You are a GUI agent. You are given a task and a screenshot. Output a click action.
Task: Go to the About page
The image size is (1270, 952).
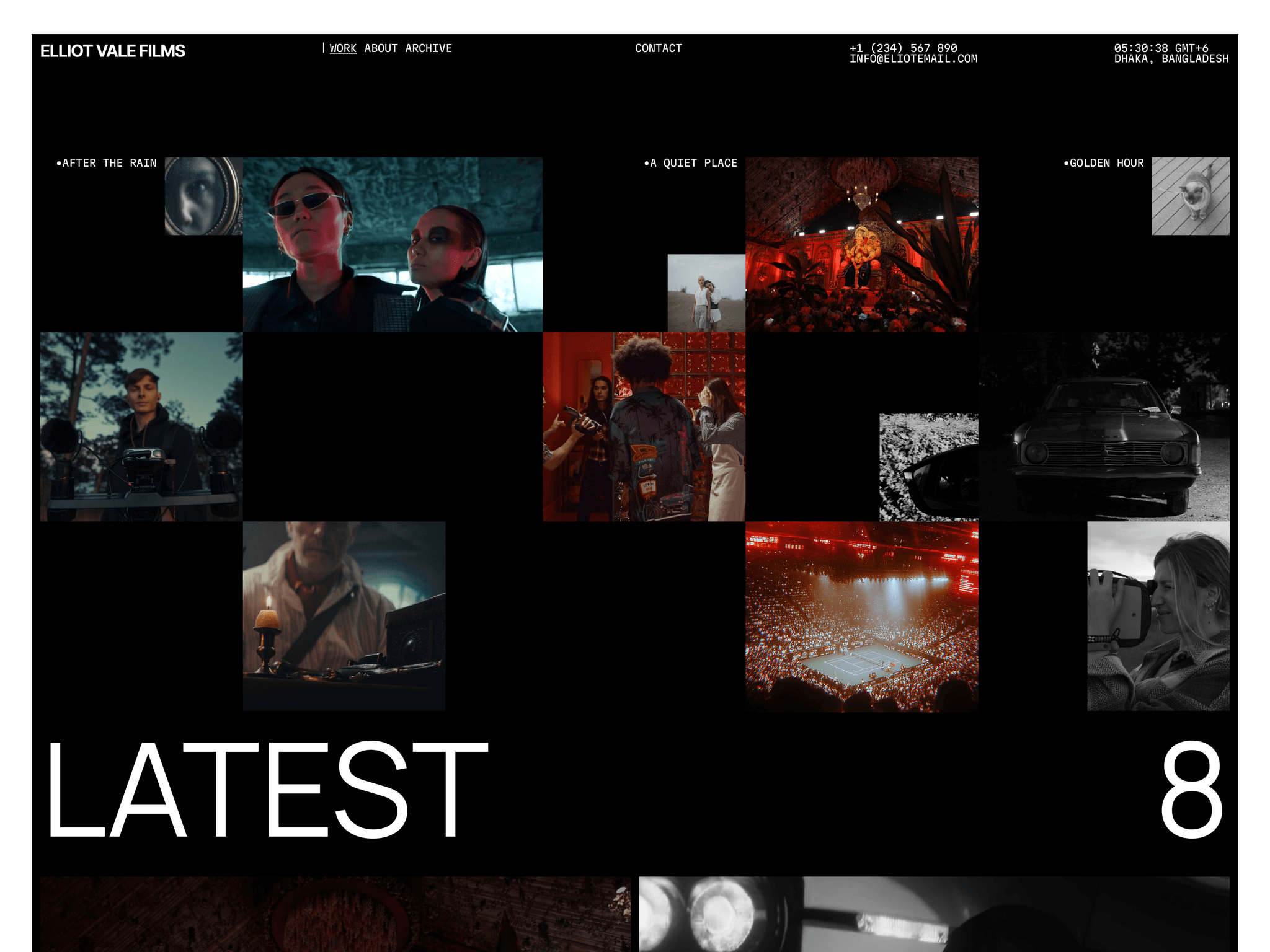pos(381,48)
